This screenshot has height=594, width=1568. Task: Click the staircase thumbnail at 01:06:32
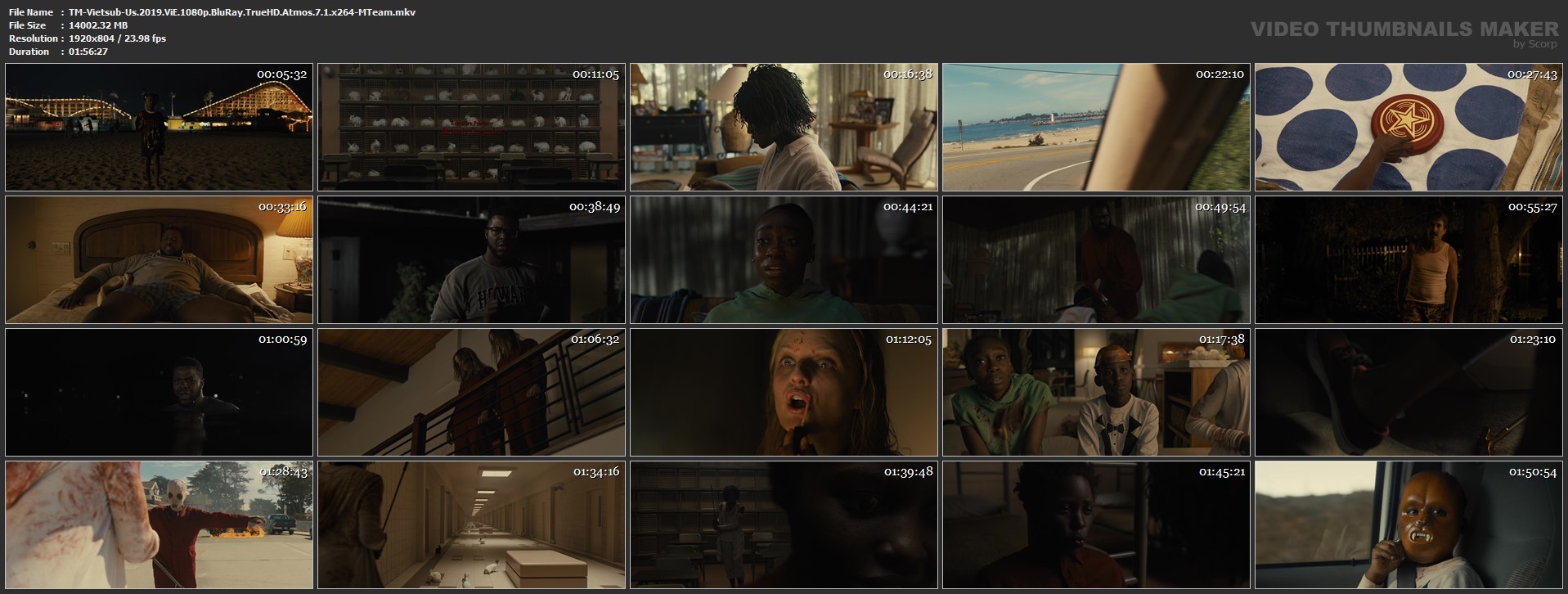[471, 393]
